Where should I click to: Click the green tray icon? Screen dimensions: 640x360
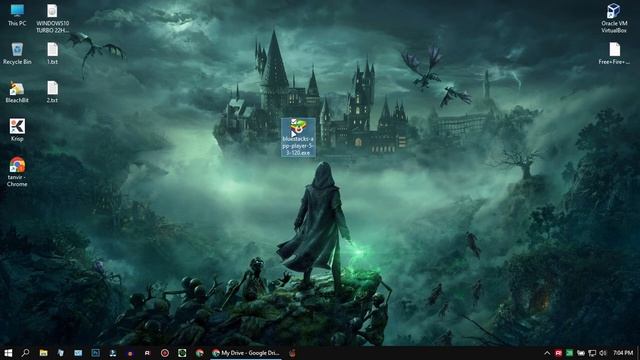coord(569,353)
